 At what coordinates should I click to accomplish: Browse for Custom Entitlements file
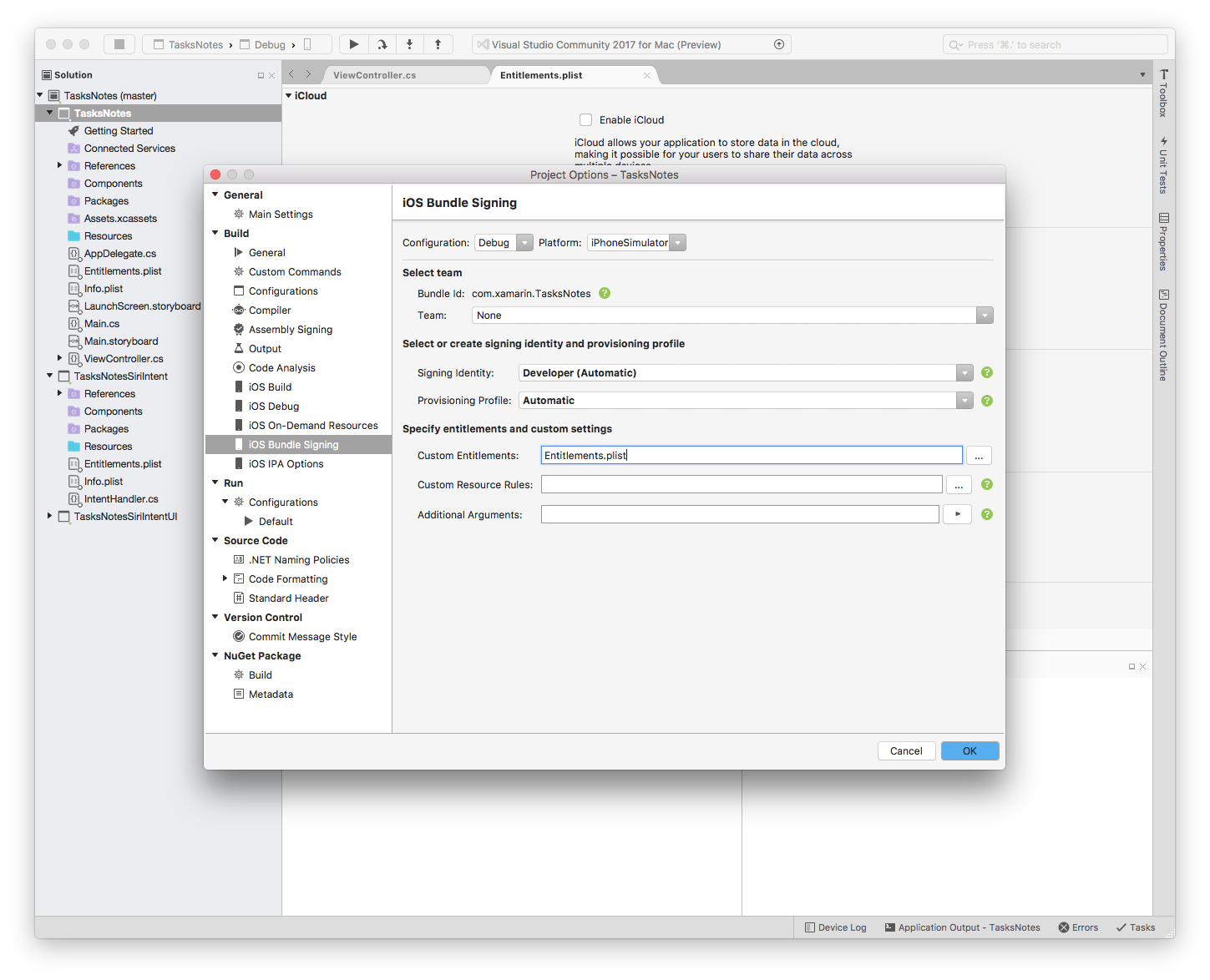979,456
